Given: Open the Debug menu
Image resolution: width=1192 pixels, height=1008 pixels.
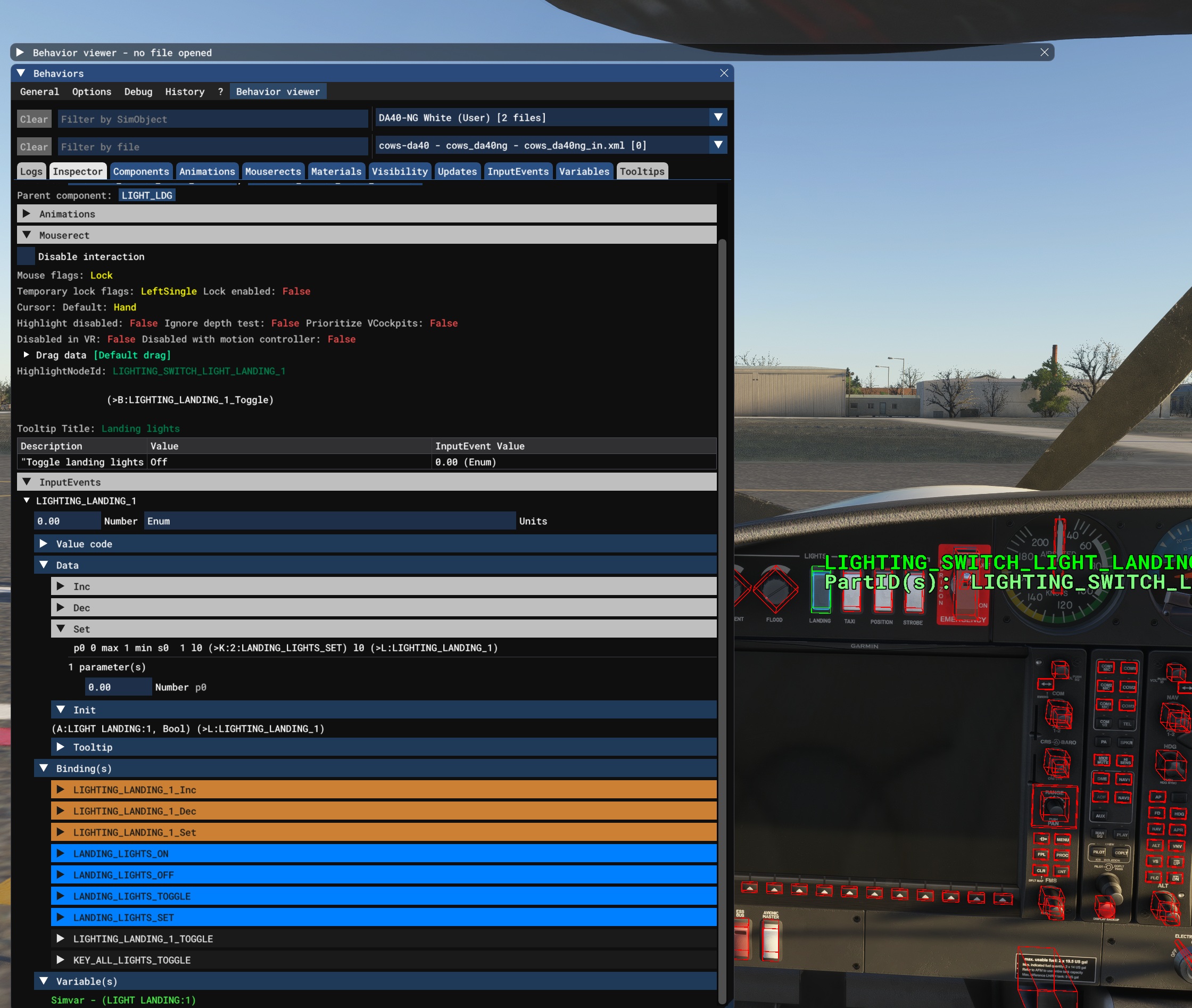Looking at the screenshot, I should [x=138, y=92].
